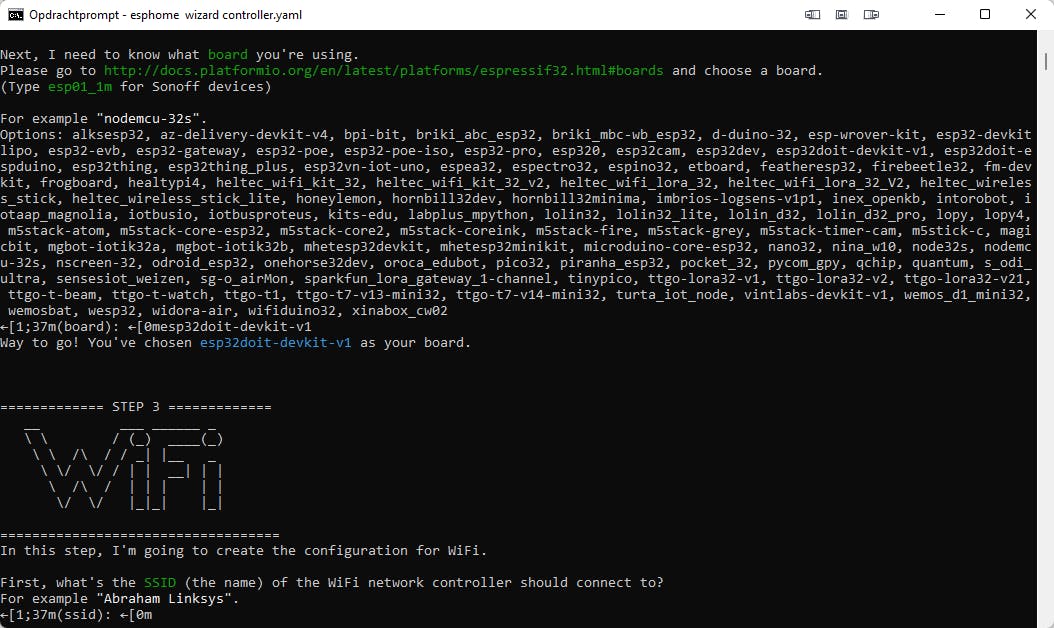Viewport: 1054px width, 628px height.
Task: Close the esphome wizard window
Action: tap(1029, 14)
